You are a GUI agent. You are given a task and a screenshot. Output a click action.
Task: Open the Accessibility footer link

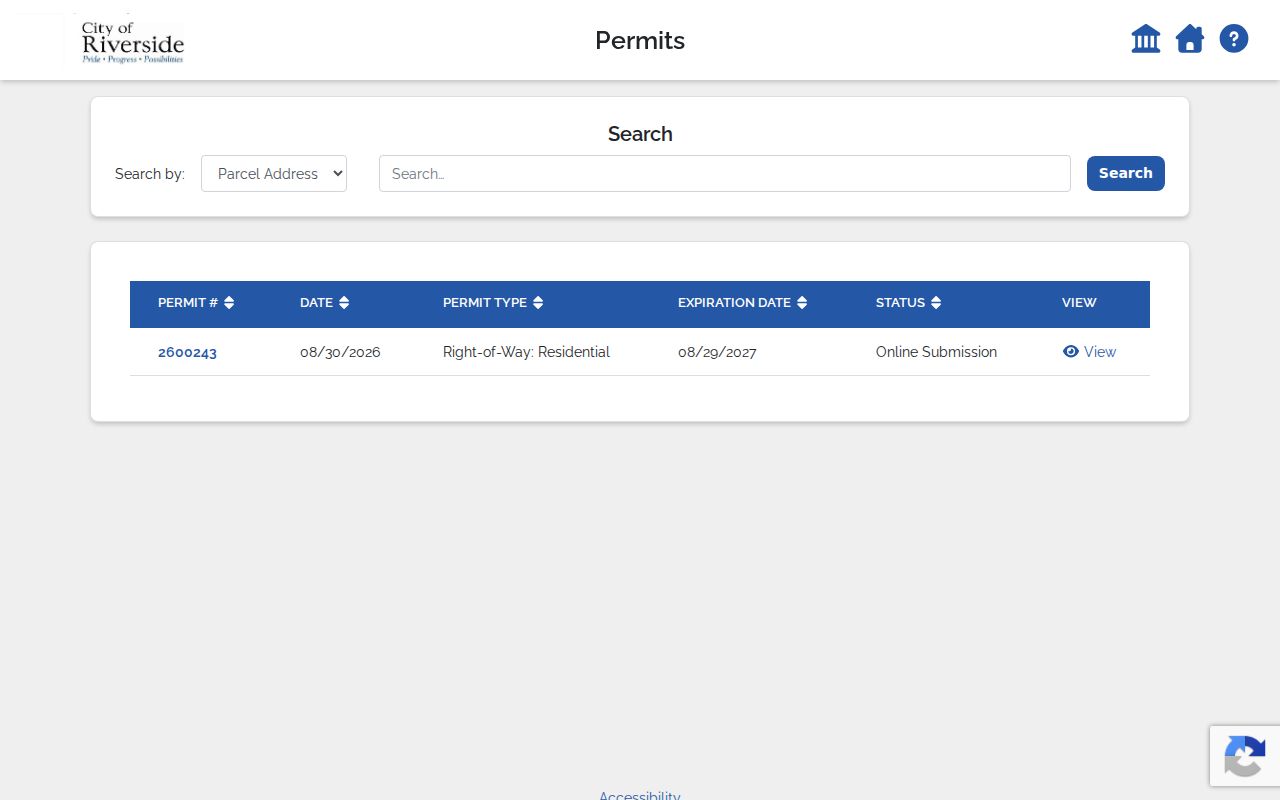[x=640, y=796]
